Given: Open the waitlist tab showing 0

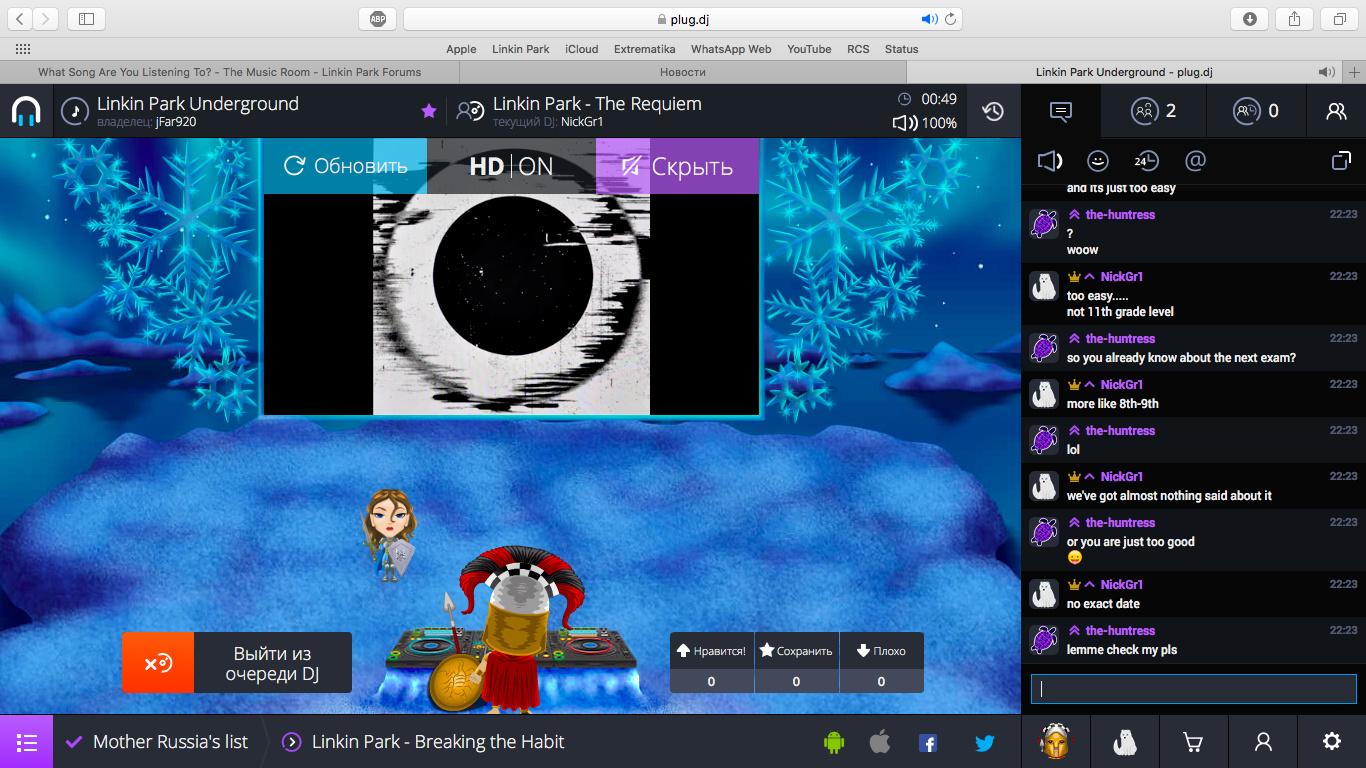Looking at the screenshot, I should click(x=1257, y=111).
